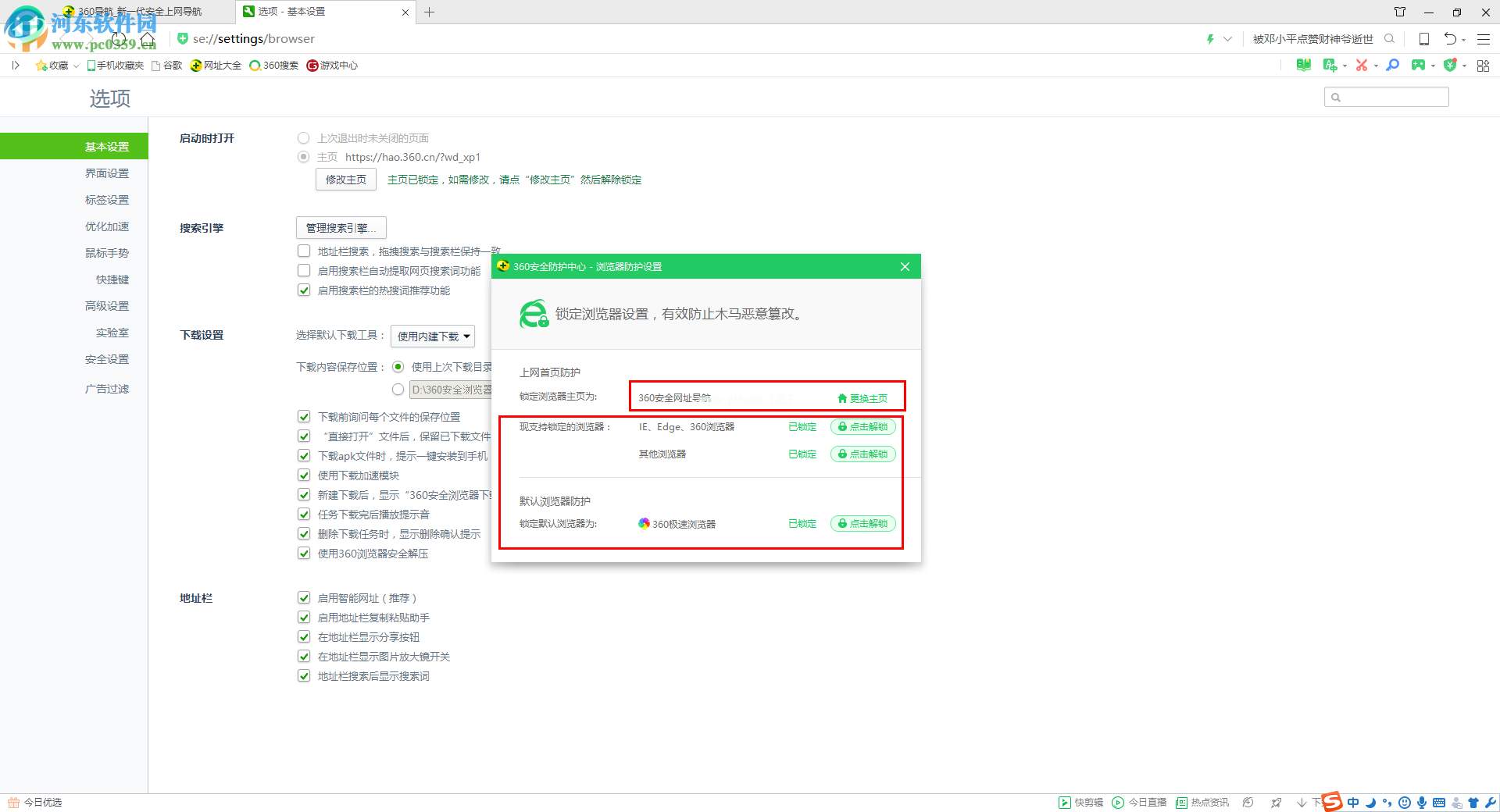The width and height of the screenshot is (1500, 812).
Task: Click the green lightning speed mode icon
Action: click(1210, 38)
